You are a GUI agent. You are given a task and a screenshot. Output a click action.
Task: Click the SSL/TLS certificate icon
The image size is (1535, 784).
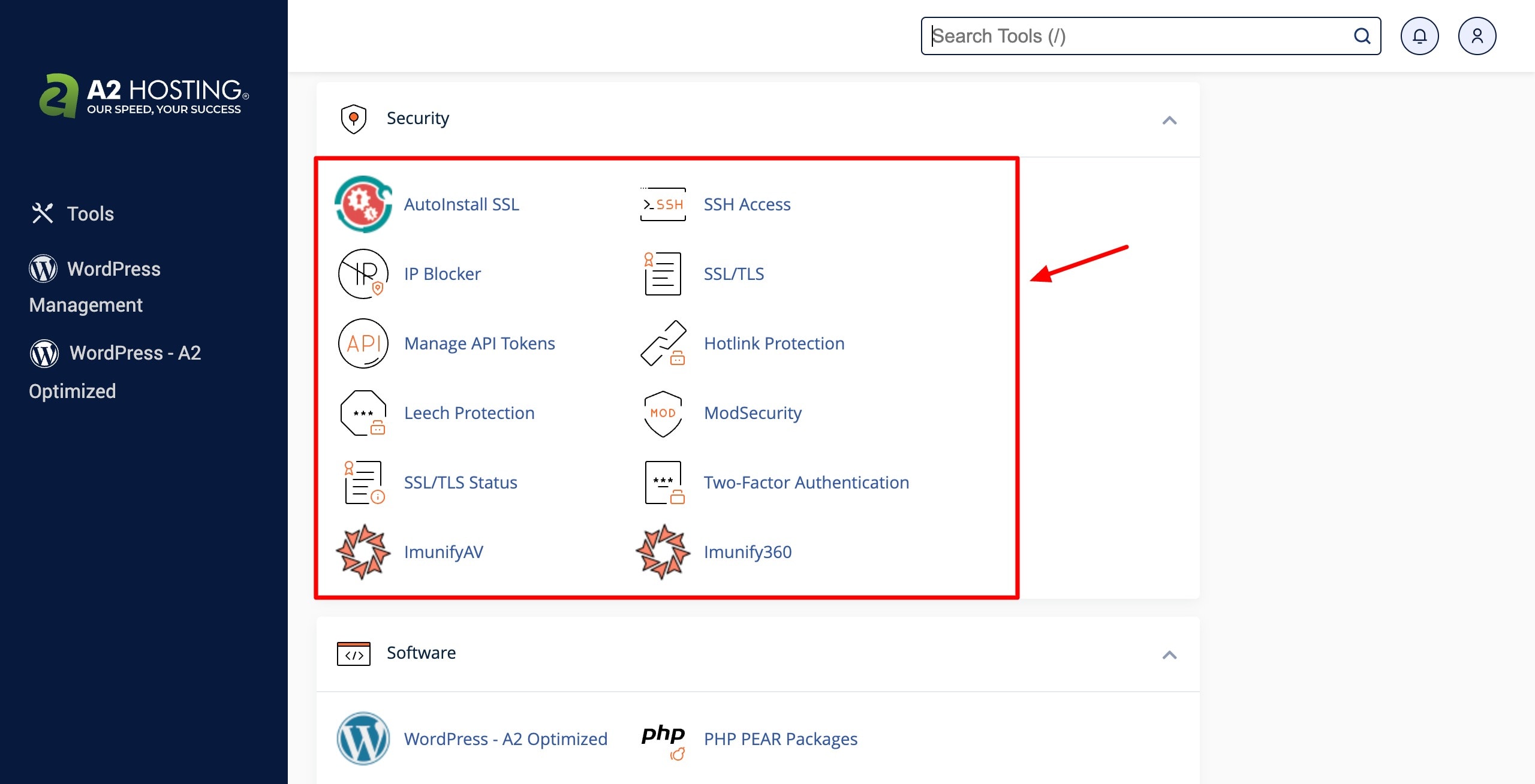[663, 274]
